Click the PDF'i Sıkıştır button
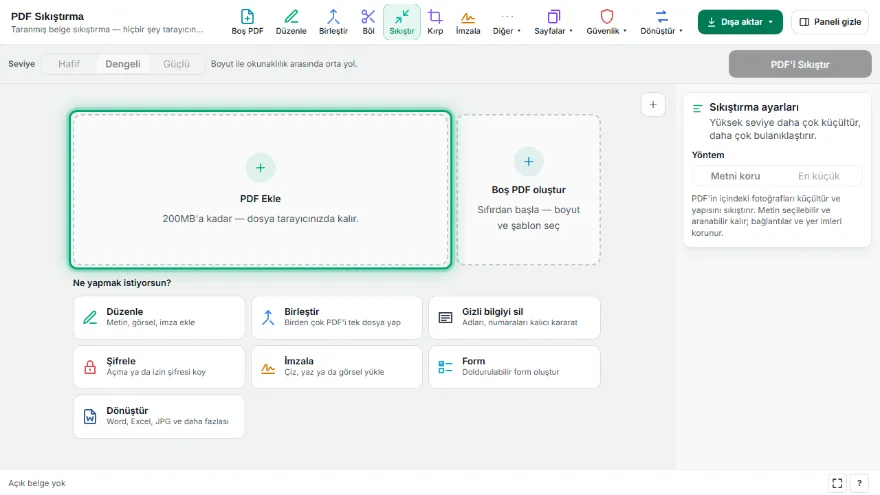Image resolution: width=880 pixels, height=495 pixels. click(800, 64)
